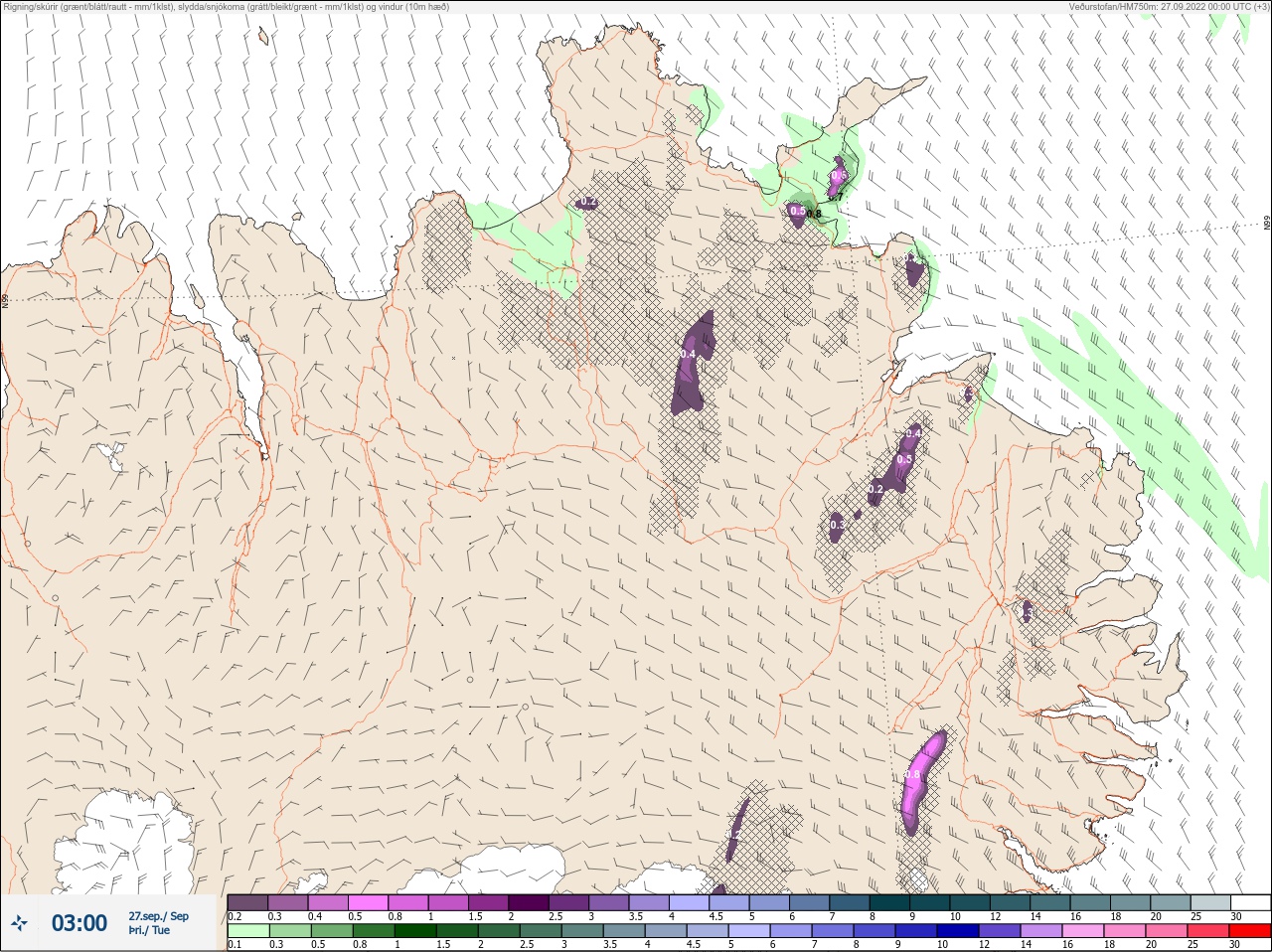Select bright pink top legend swatch between 0.5 and 0.8
The height and width of the screenshot is (952, 1272).
[368, 902]
